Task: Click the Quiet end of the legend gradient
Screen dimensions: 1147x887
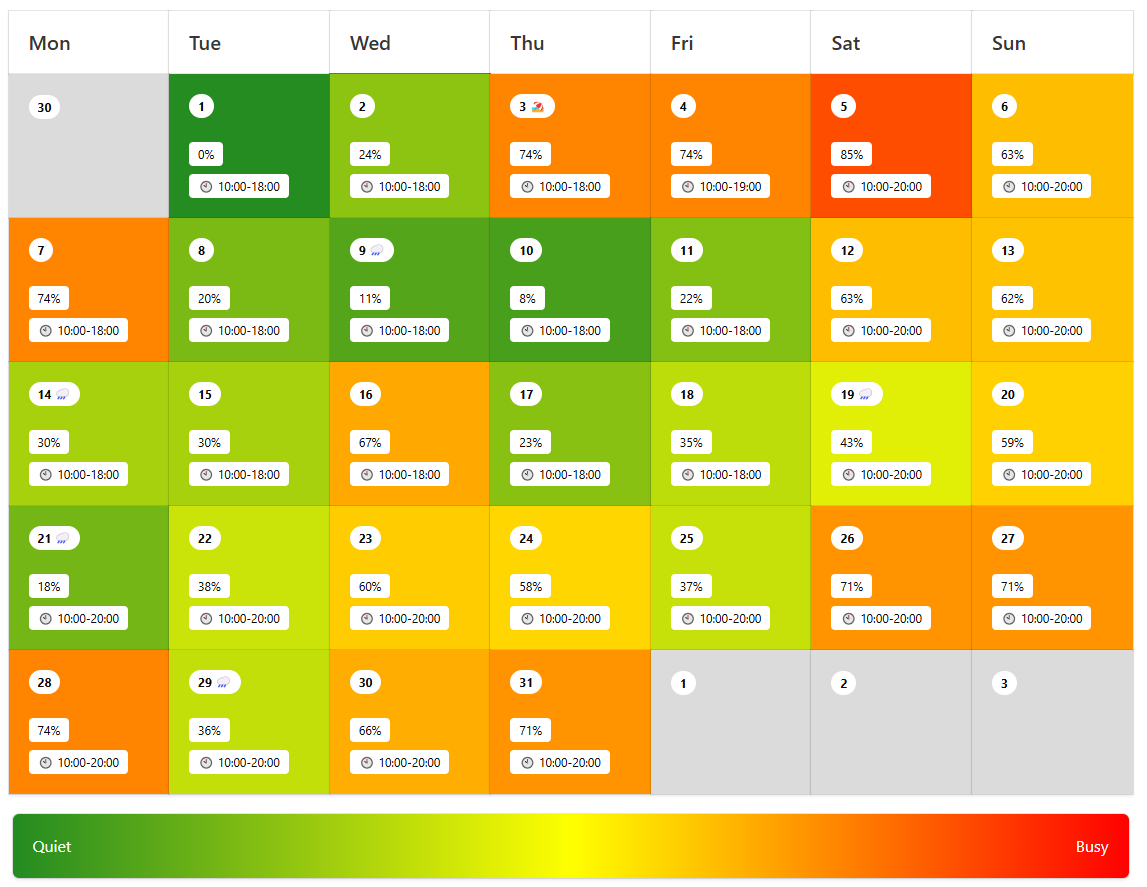Action: (52, 847)
